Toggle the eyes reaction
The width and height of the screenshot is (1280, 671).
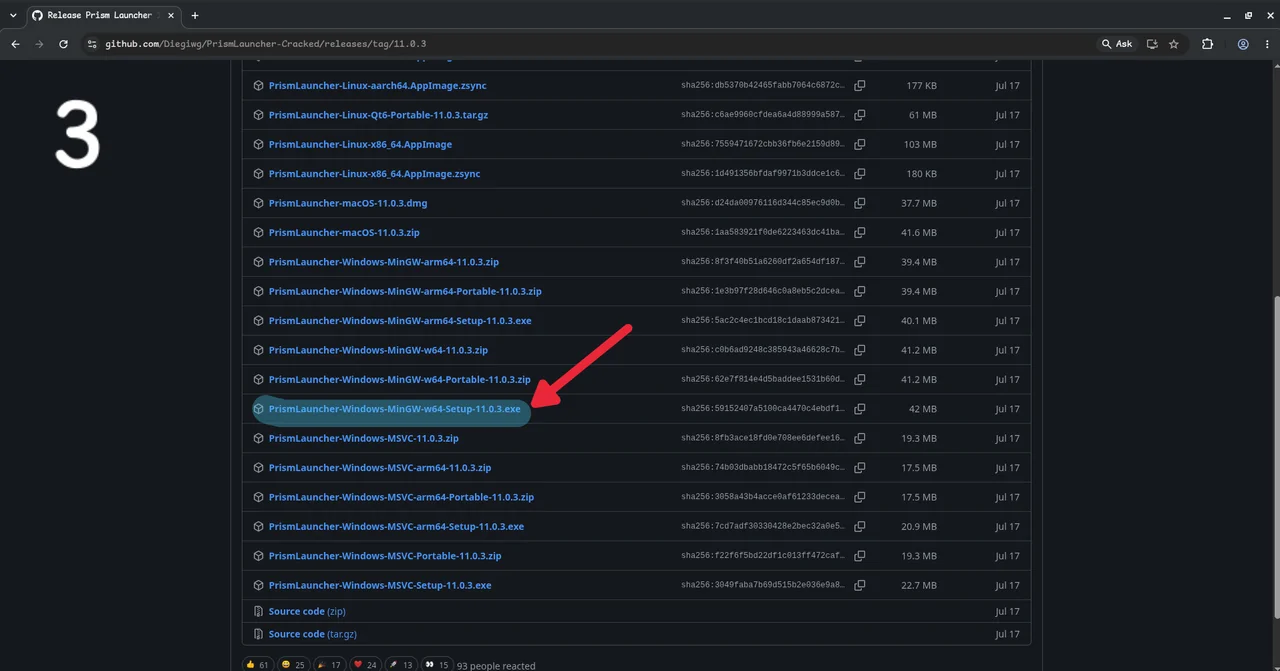point(437,664)
